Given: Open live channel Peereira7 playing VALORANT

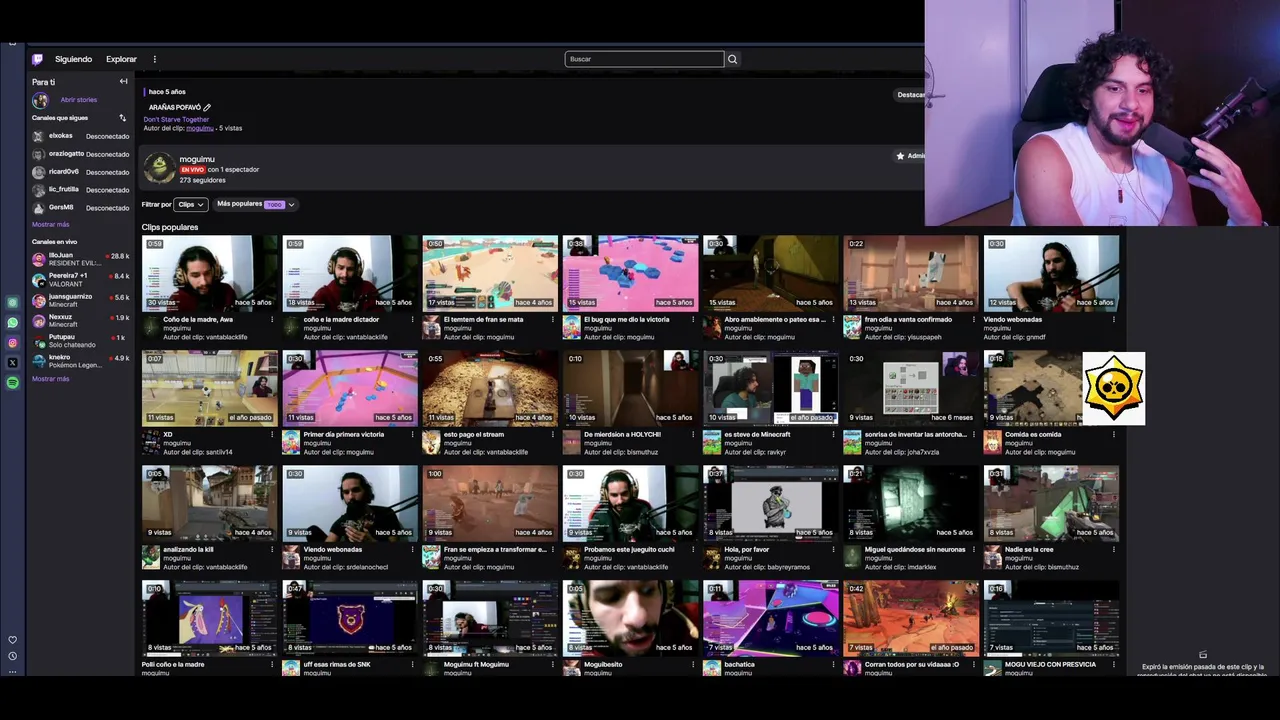Looking at the screenshot, I should 80,279.
